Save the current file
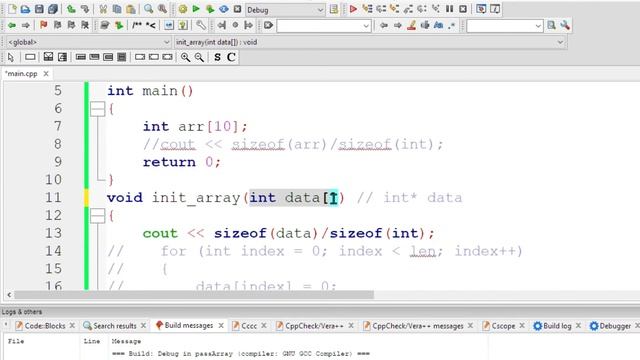 (39, 9)
